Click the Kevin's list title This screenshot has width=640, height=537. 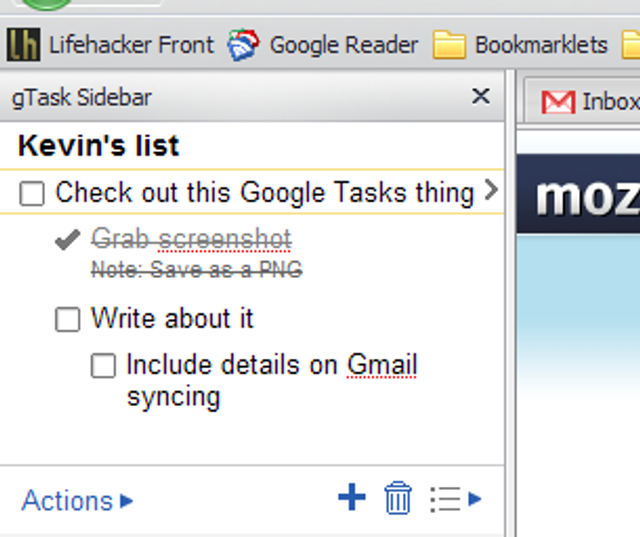[99, 146]
